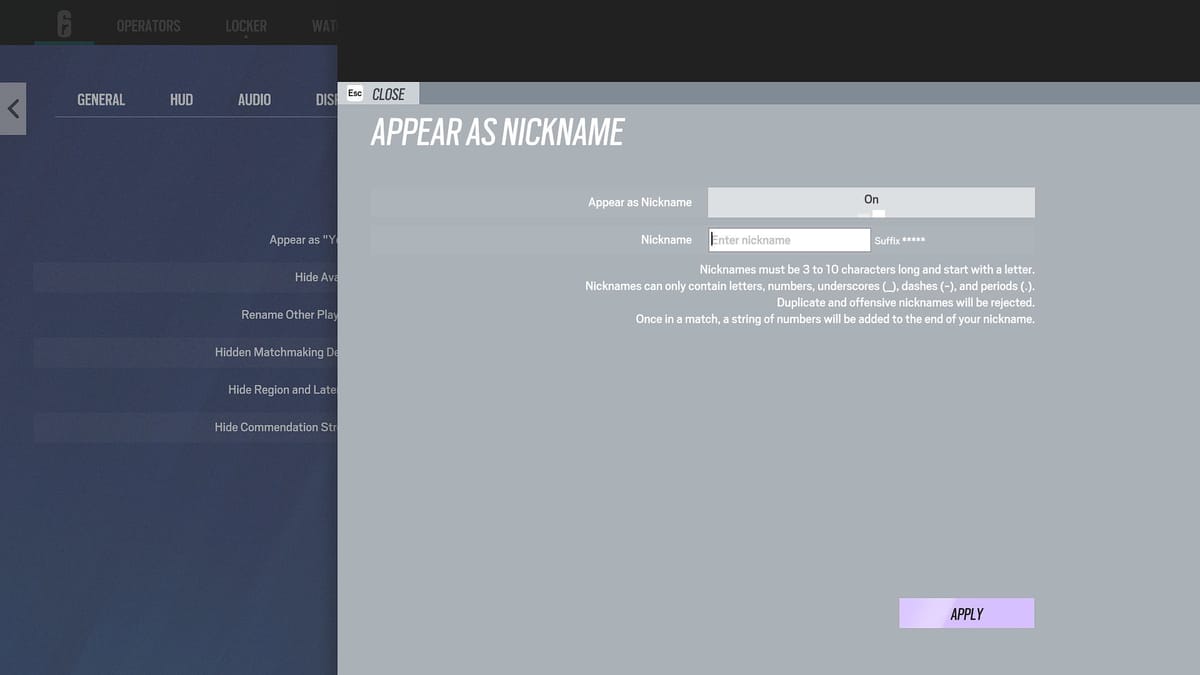Switch to the HUD settings tab
Viewport: 1200px width, 675px height.
click(x=181, y=99)
